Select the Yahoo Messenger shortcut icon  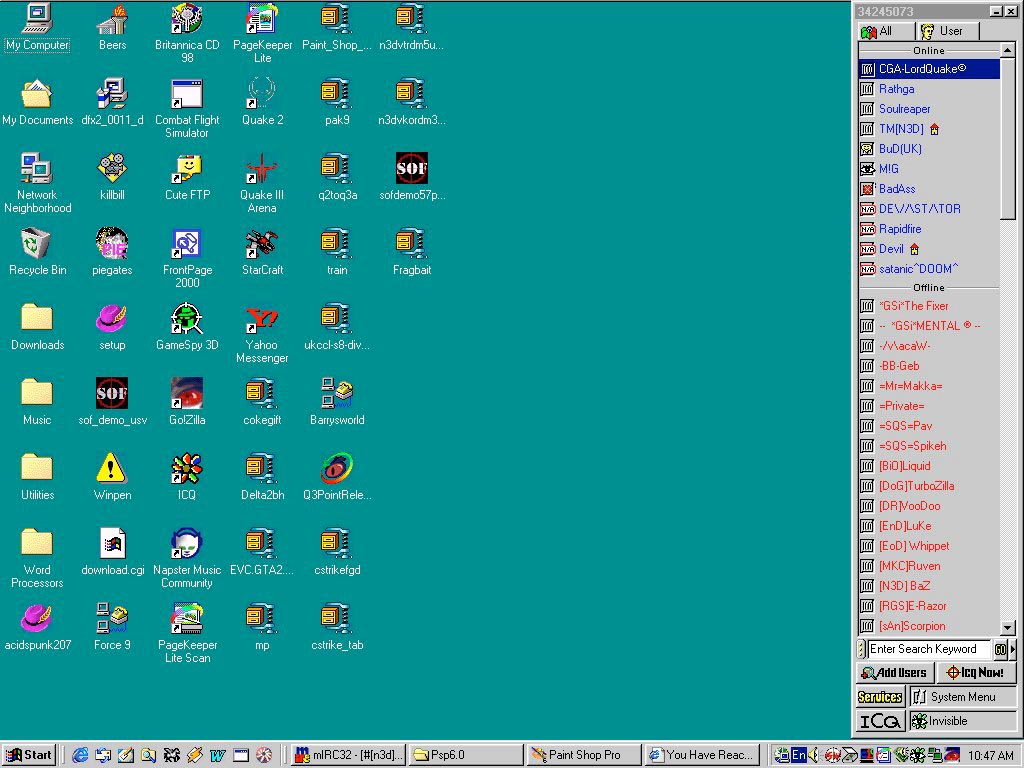(x=261, y=319)
